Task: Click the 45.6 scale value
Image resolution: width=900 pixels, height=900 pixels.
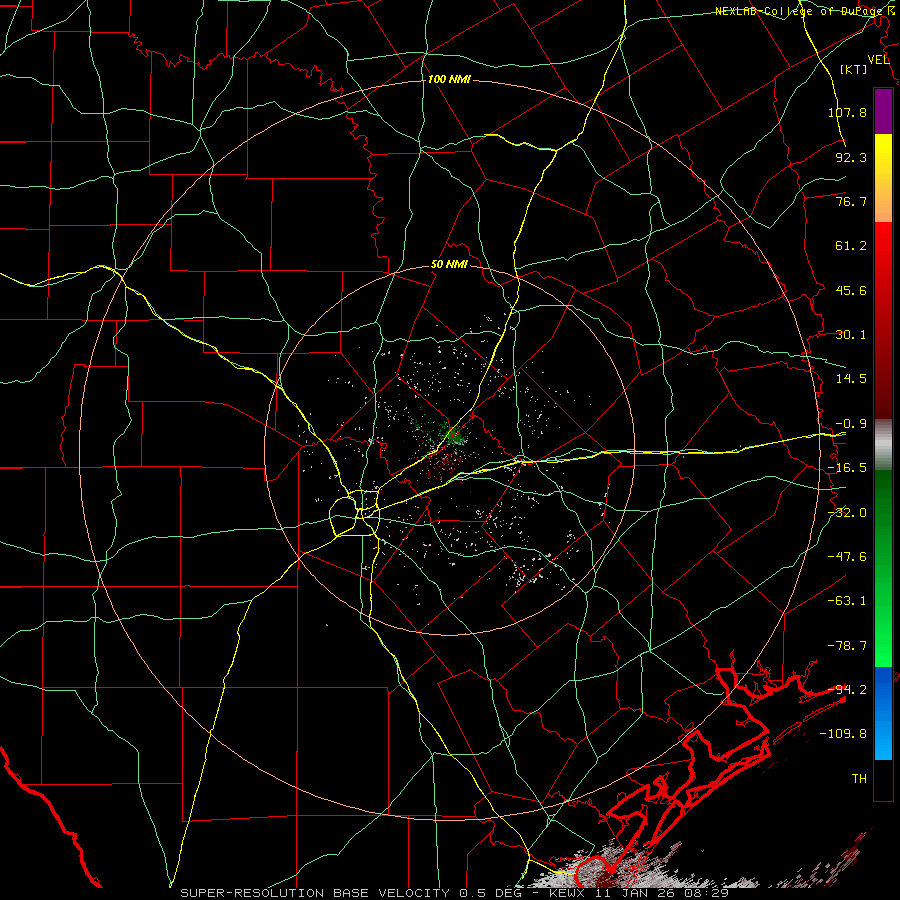Action: pyautogui.click(x=851, y=290)
